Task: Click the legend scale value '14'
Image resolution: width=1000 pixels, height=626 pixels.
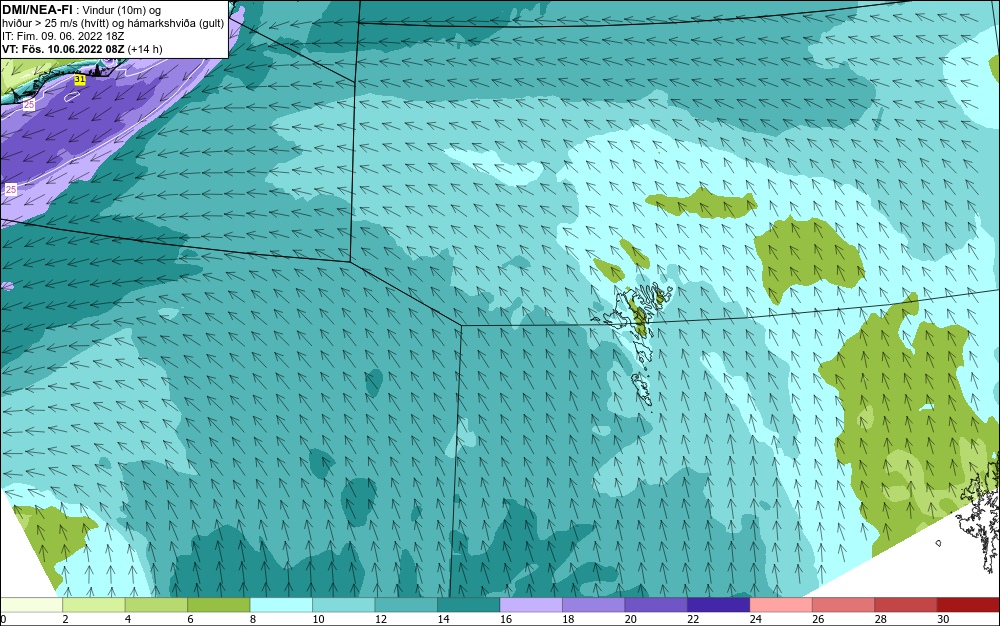Action: coord(443,619)
